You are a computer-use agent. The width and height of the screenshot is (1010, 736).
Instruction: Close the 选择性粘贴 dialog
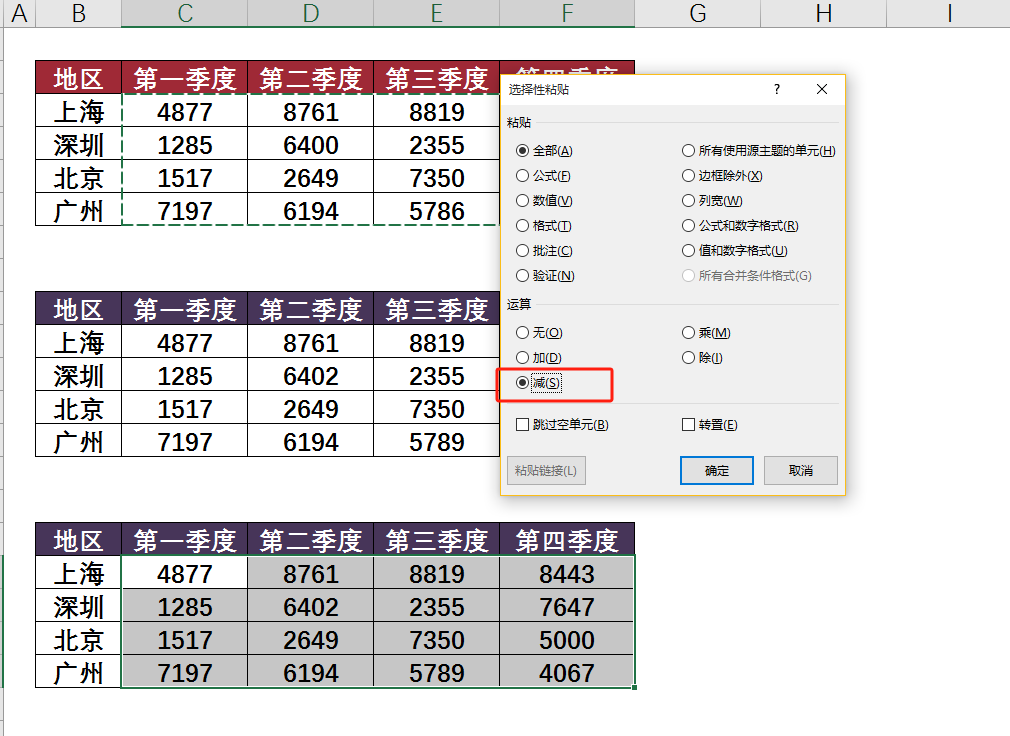[822, 90]
